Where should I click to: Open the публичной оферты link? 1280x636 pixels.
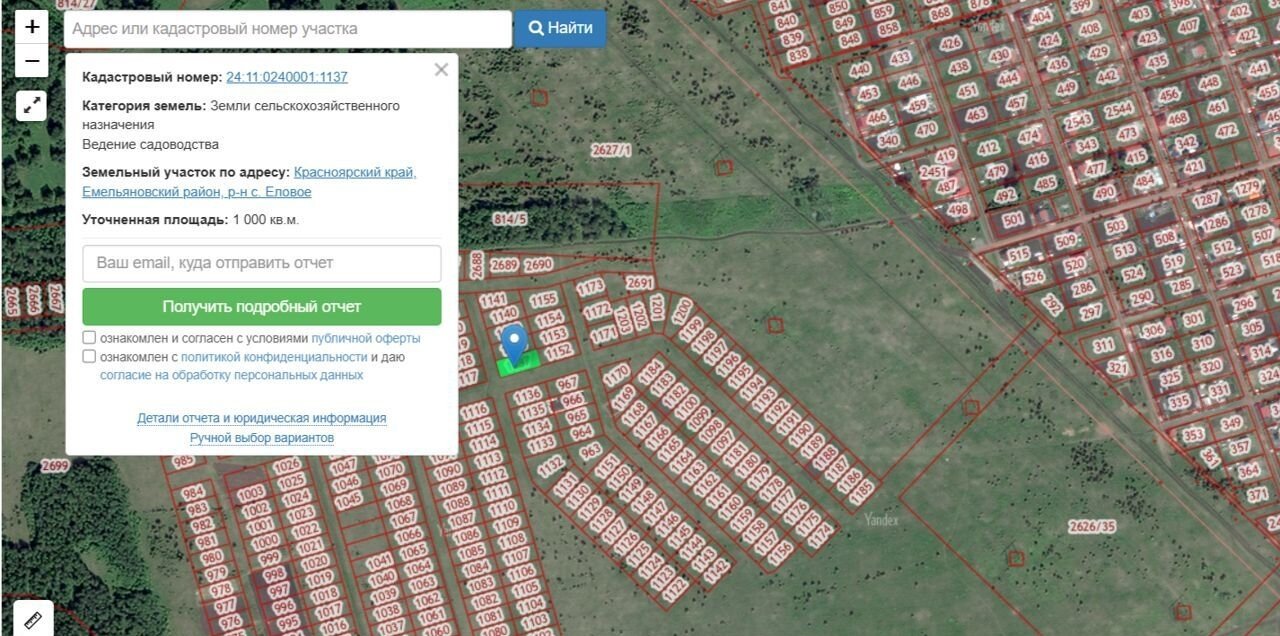(365, 338)
